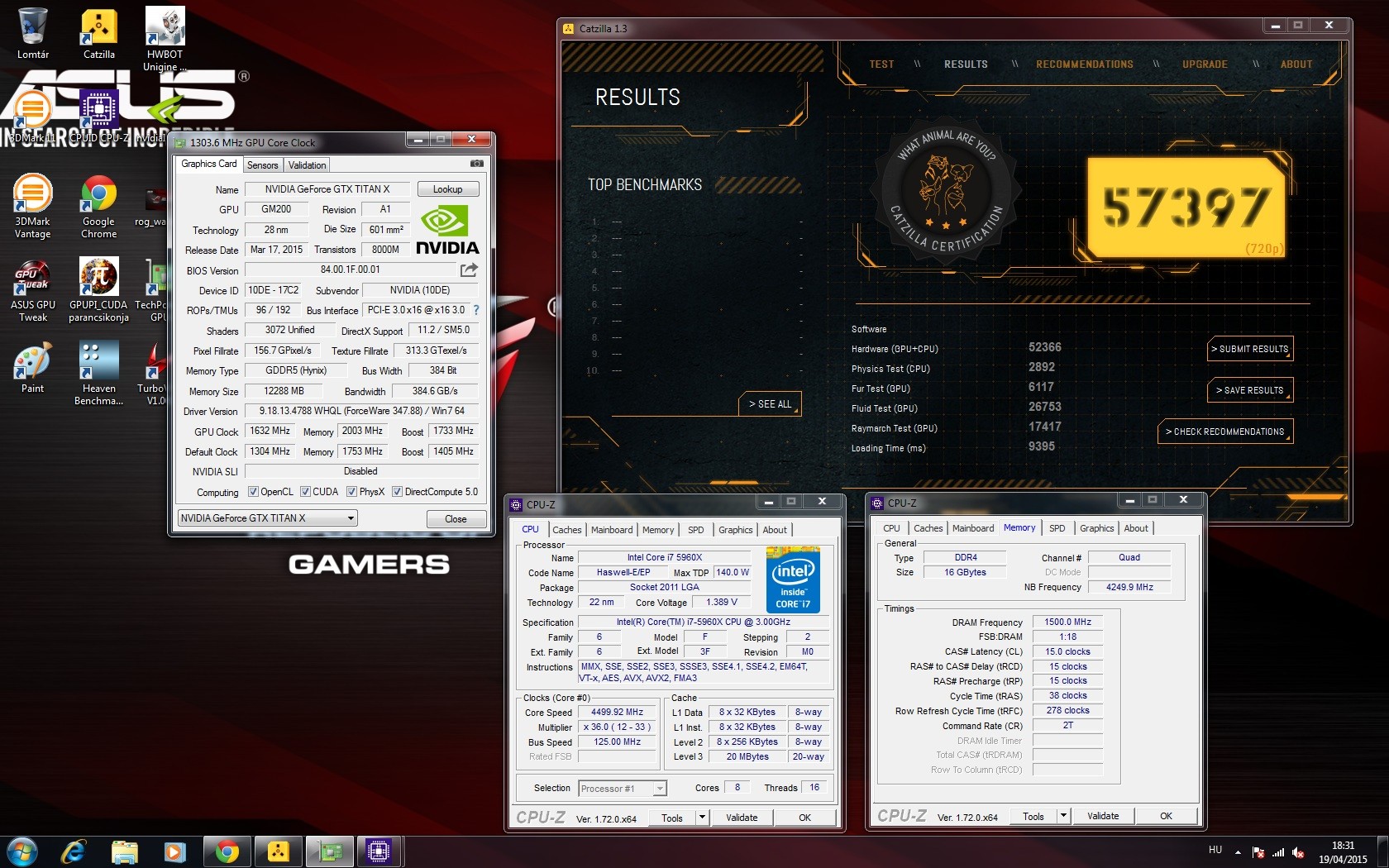Click the BIOS Version field 84.00.1F.00.01
Screen dimensions: 1389x868
351,269
